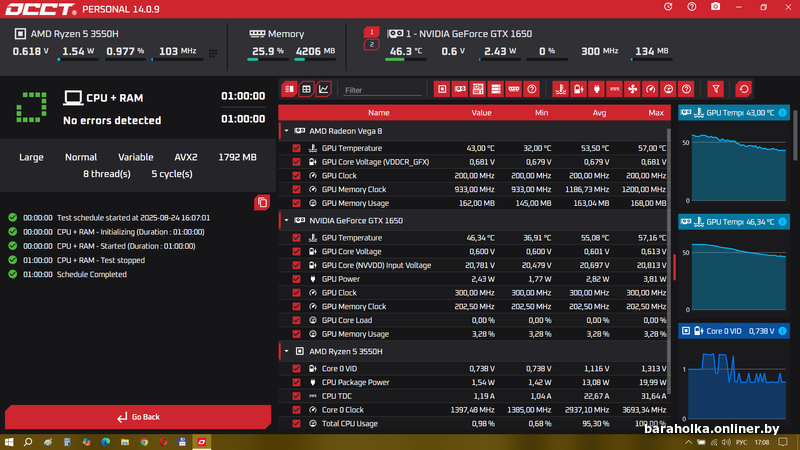This screenshot has height=450, width=800.
Task: Click the voltage sensor type filter icon
Action: pos(579,89)
